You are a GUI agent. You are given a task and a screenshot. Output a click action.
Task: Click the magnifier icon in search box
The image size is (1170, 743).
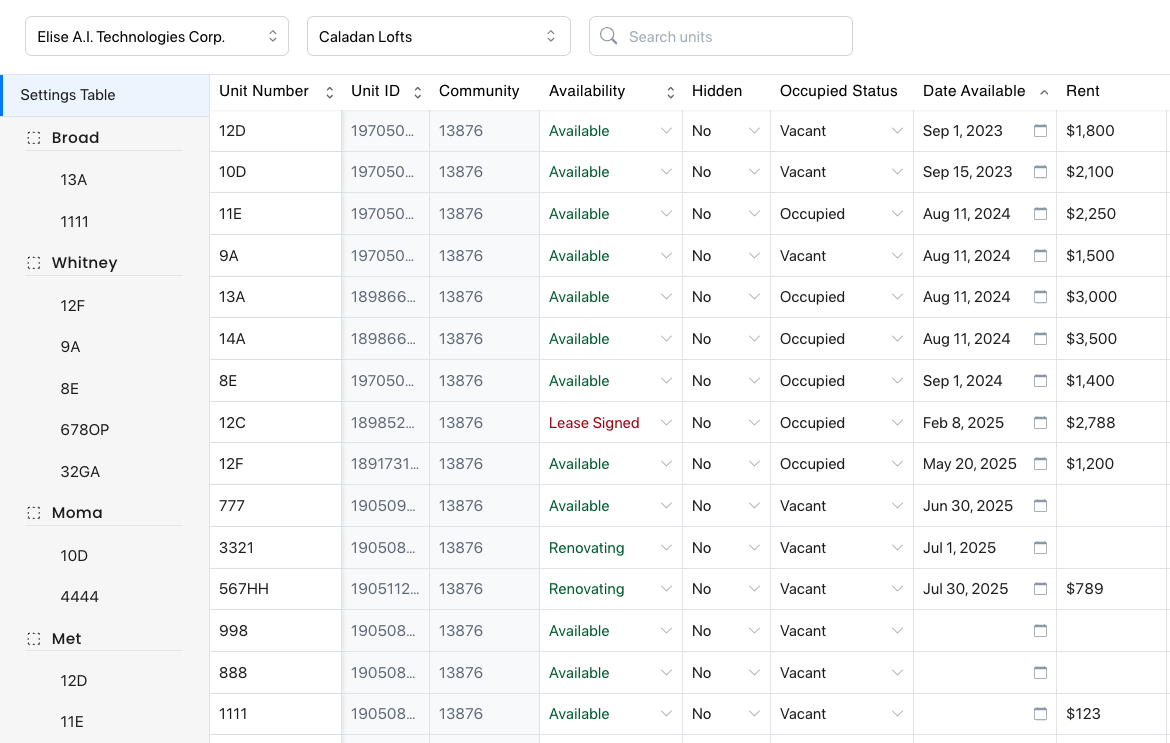tap(608, 36)
